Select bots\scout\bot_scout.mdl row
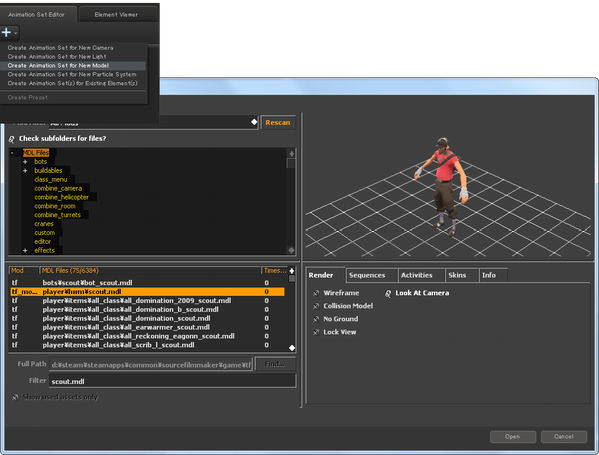The height and width of the screenshot is (455, 599). click(147, 283)
